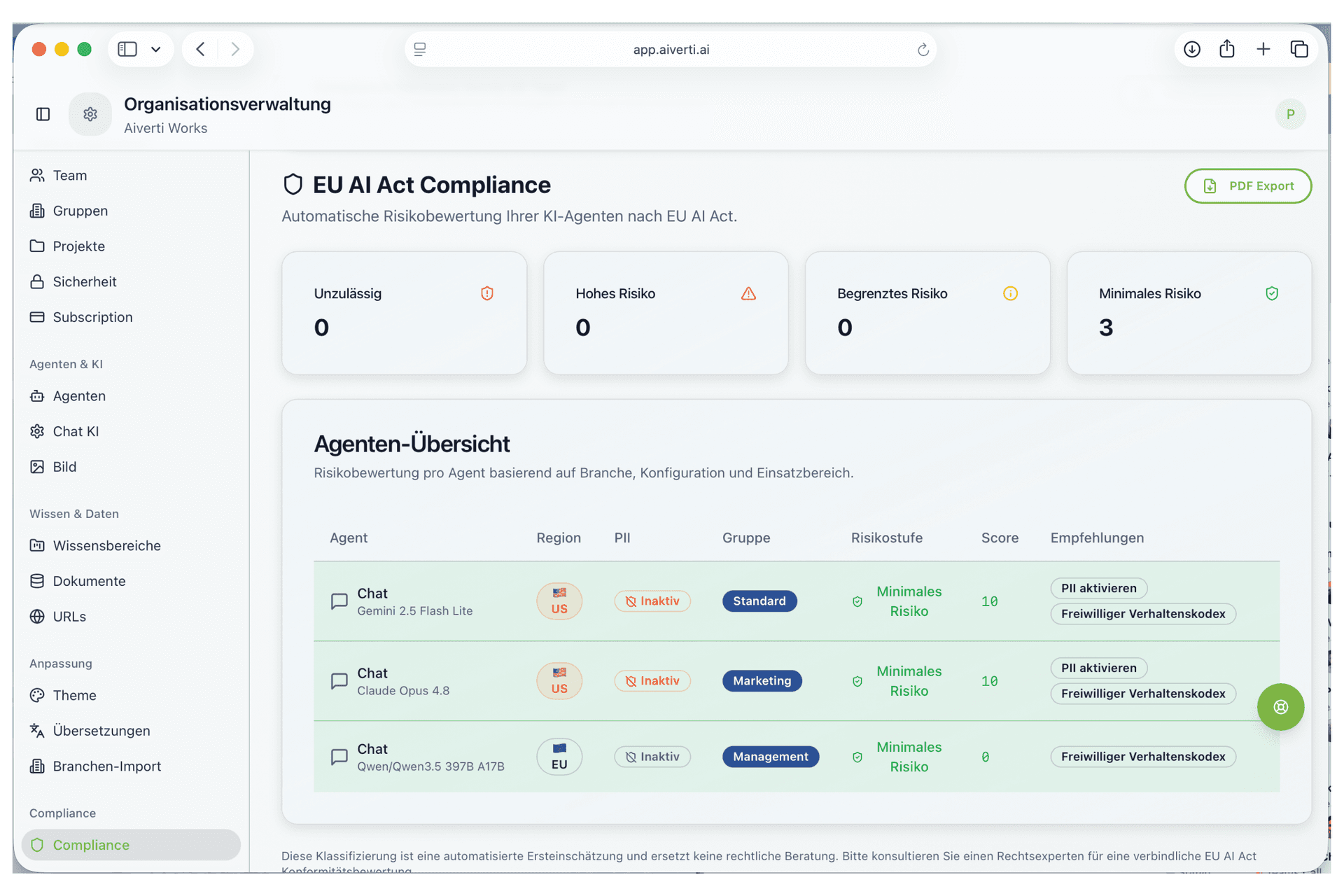Click the info icon on Begrenztes Risiko card

point(1010,293)
